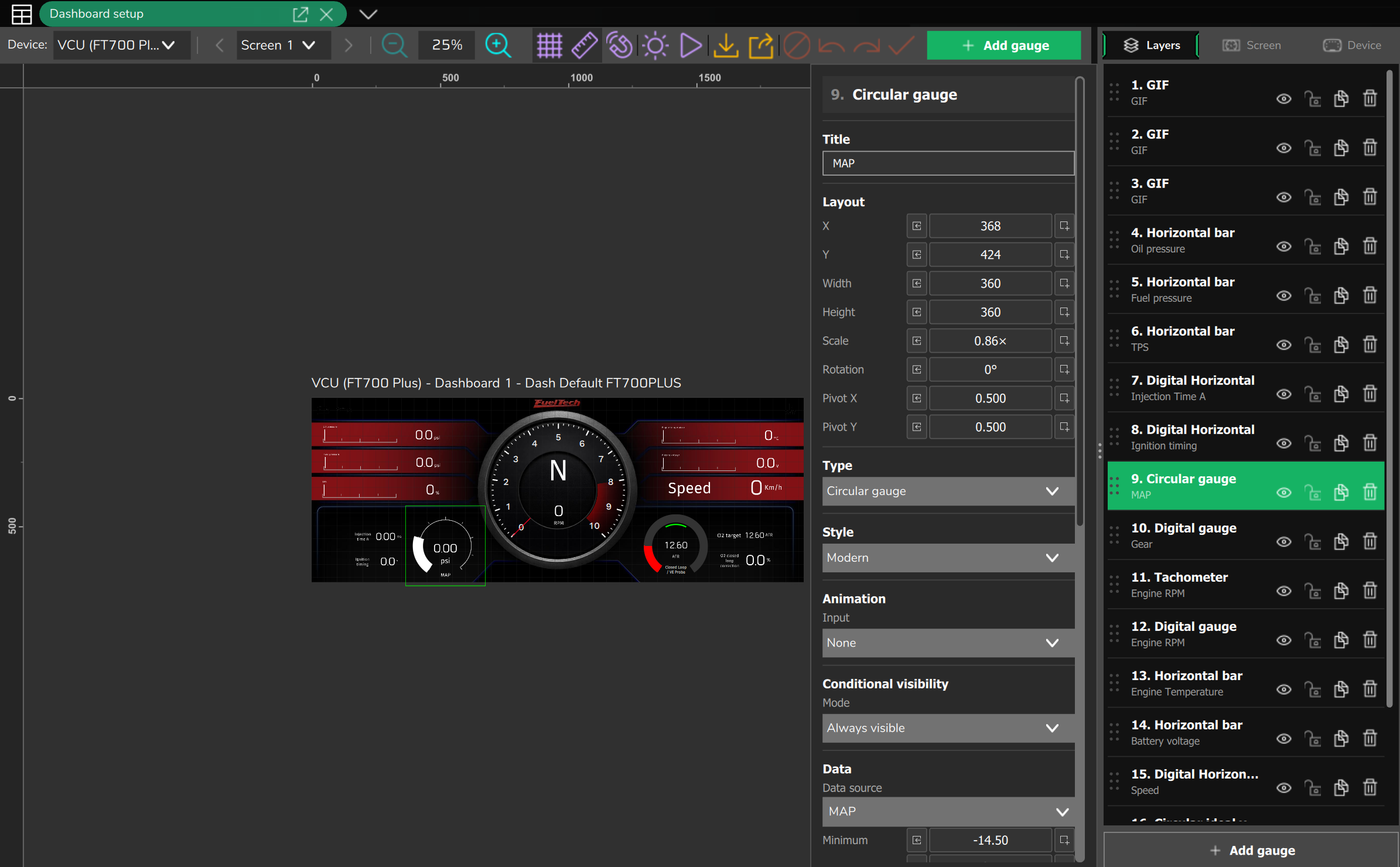Click the zoom in magnifier icon

[498, 45]
